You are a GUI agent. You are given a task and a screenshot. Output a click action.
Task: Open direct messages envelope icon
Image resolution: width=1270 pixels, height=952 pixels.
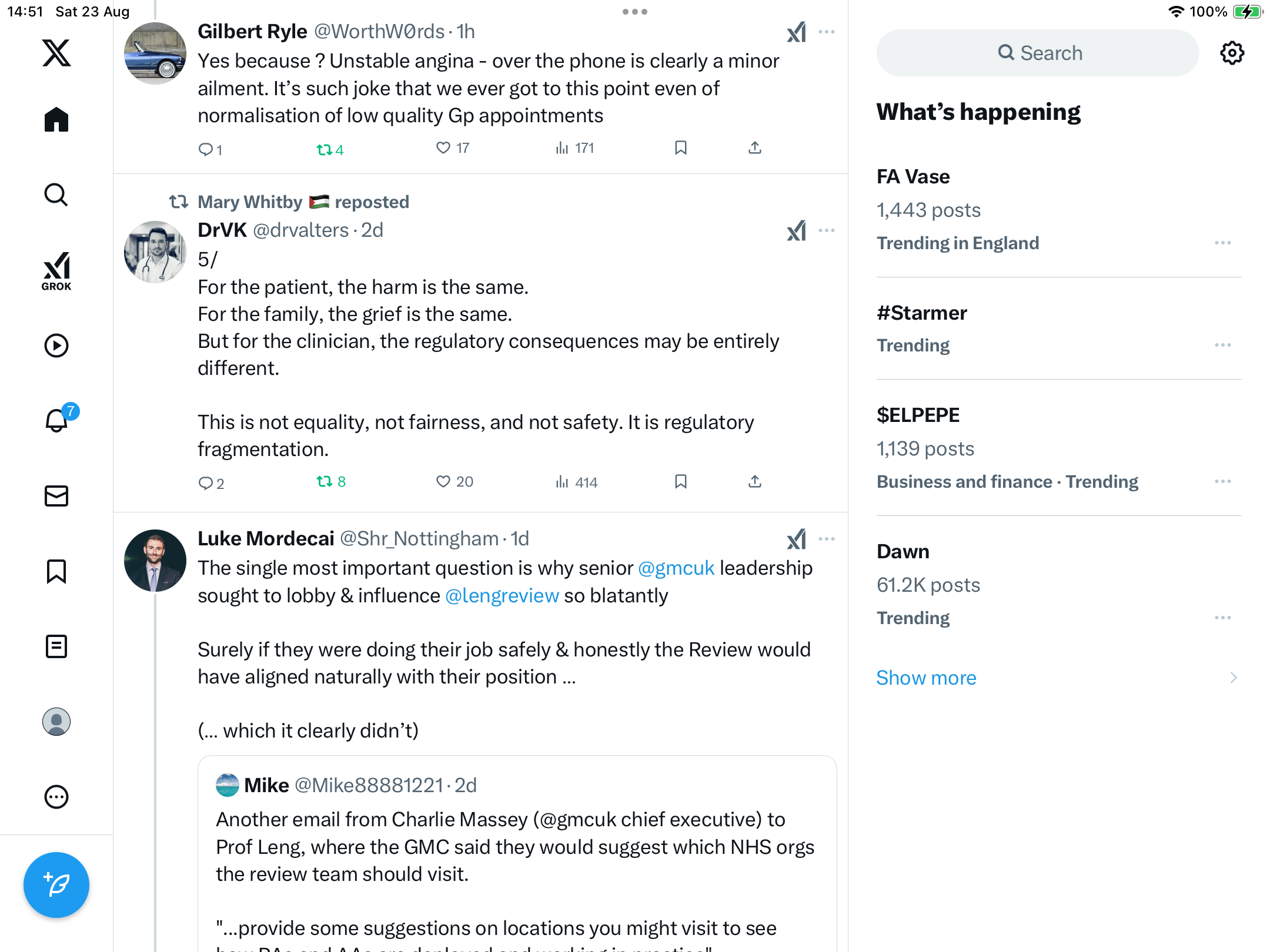[x=56, y=496]
